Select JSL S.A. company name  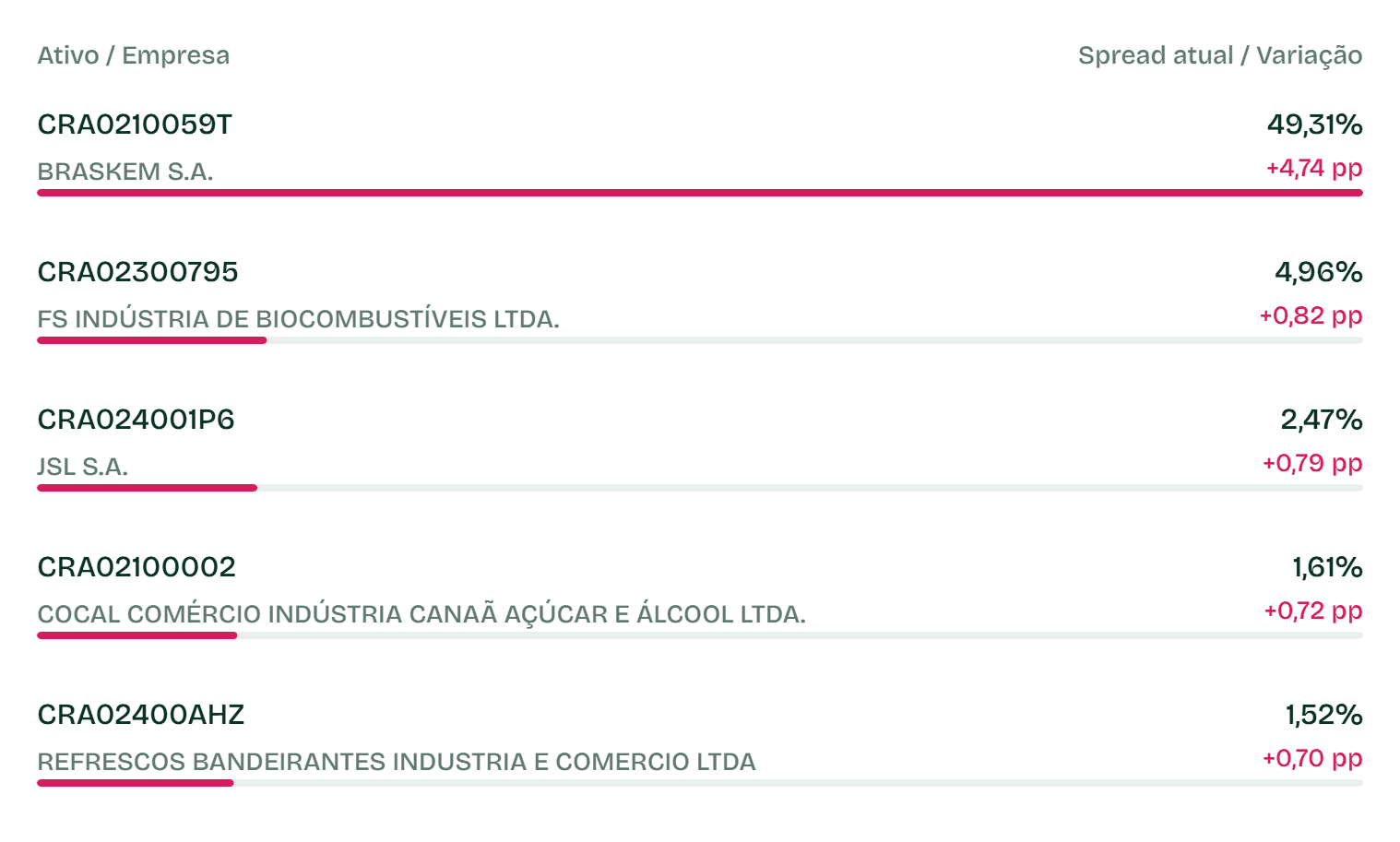pos(83,467)
